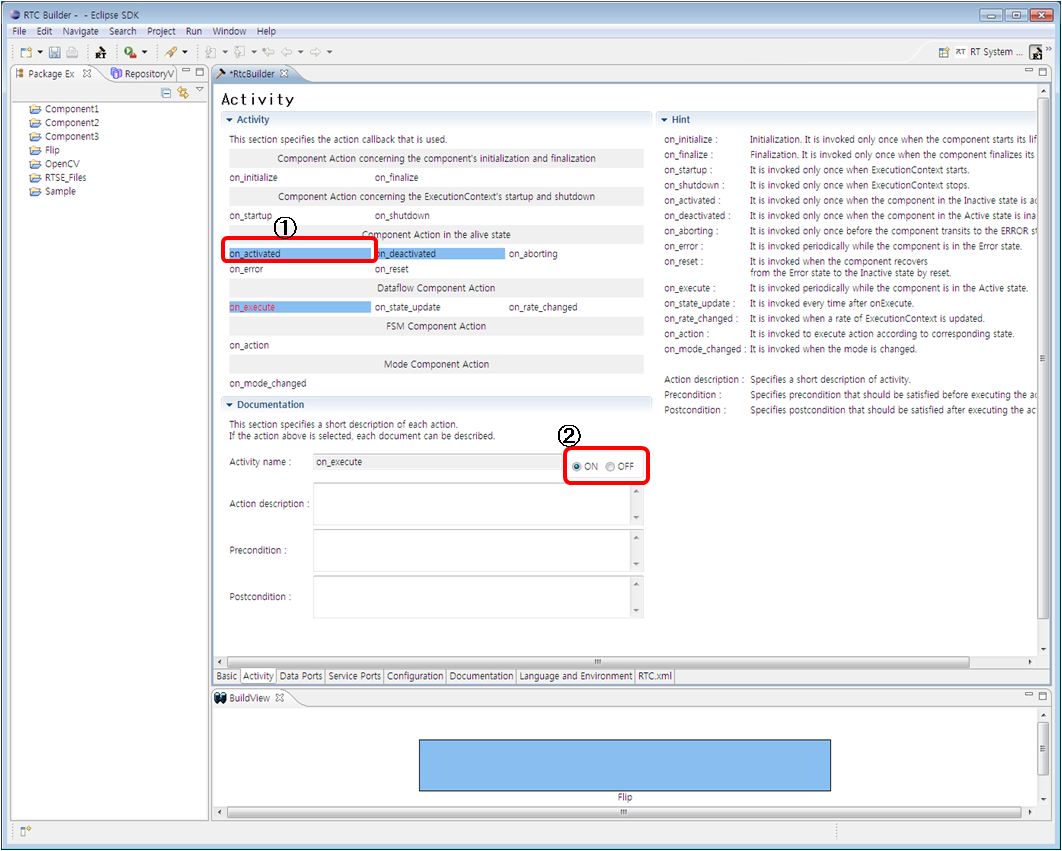Show the hidden perspectives chevron
The height and width of the screenshot is (851, 1062).
[x=1049, y=49]
